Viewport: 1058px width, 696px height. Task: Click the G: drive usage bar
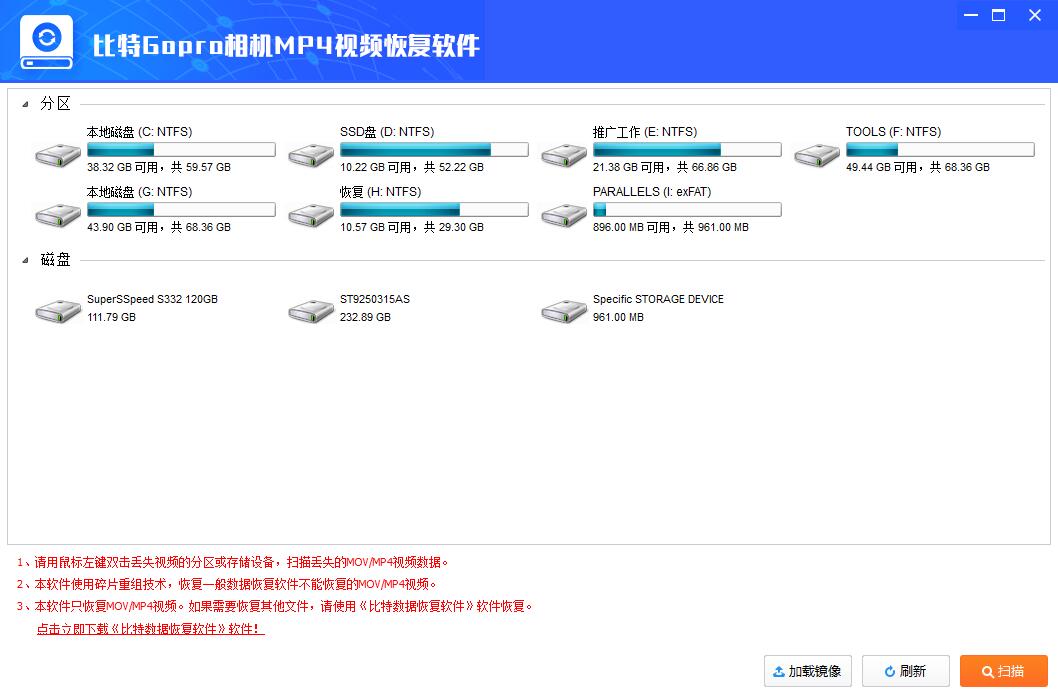(x=181, y=210)
